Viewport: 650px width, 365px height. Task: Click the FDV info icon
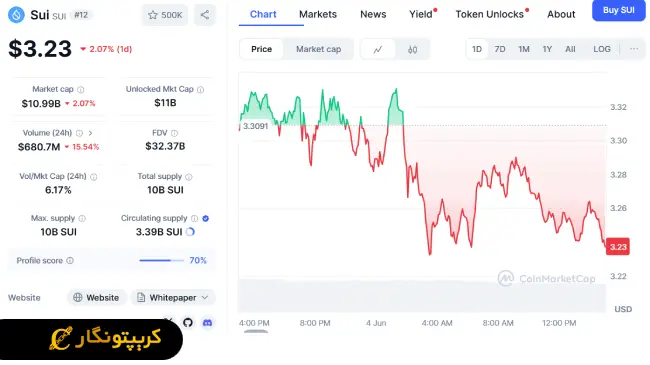pos(175,133)
